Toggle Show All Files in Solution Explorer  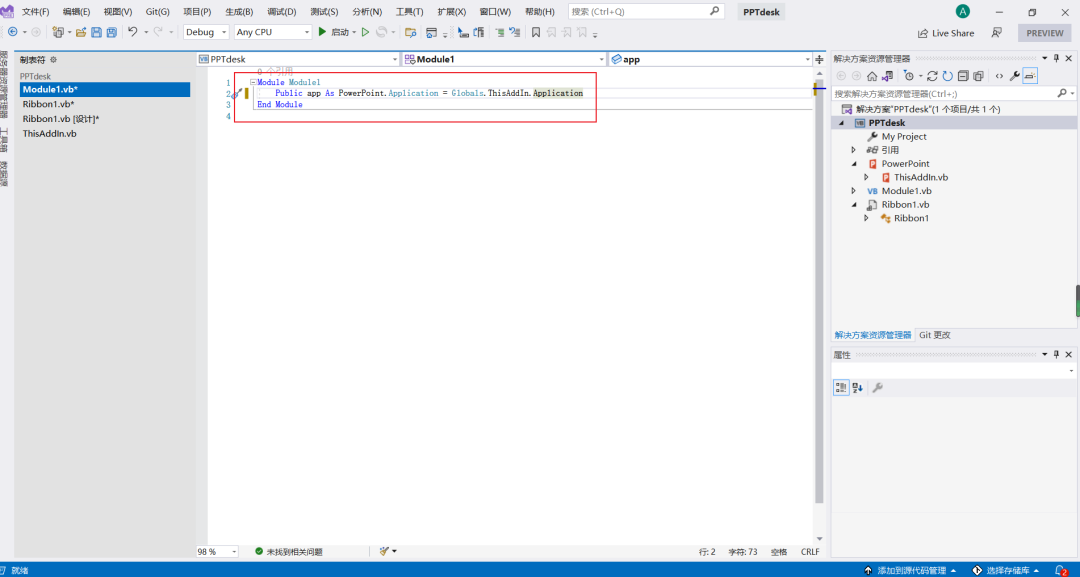(x=978, y=76)
